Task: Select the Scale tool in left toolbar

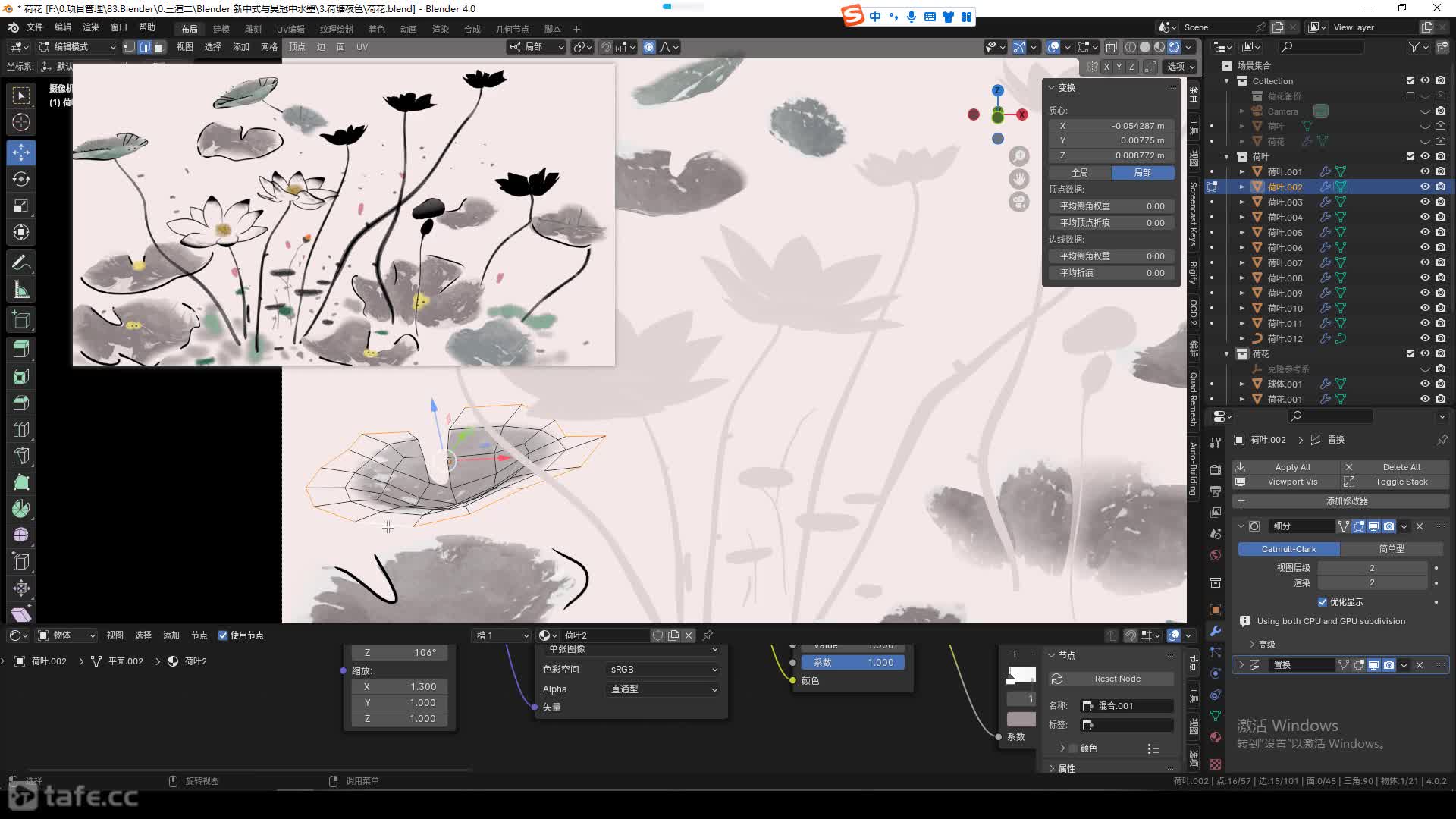Action: coord(21,206)
